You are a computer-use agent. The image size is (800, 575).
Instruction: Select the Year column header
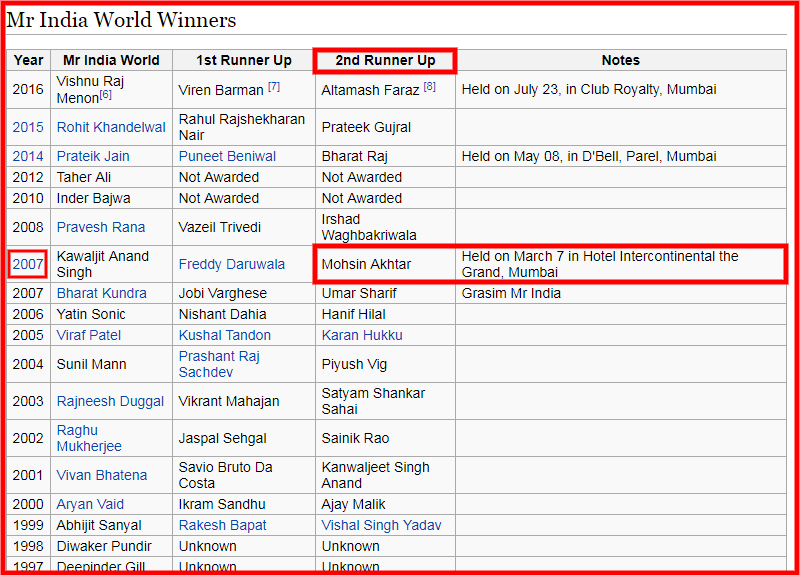pyautogui.click(x=29, y=60)
